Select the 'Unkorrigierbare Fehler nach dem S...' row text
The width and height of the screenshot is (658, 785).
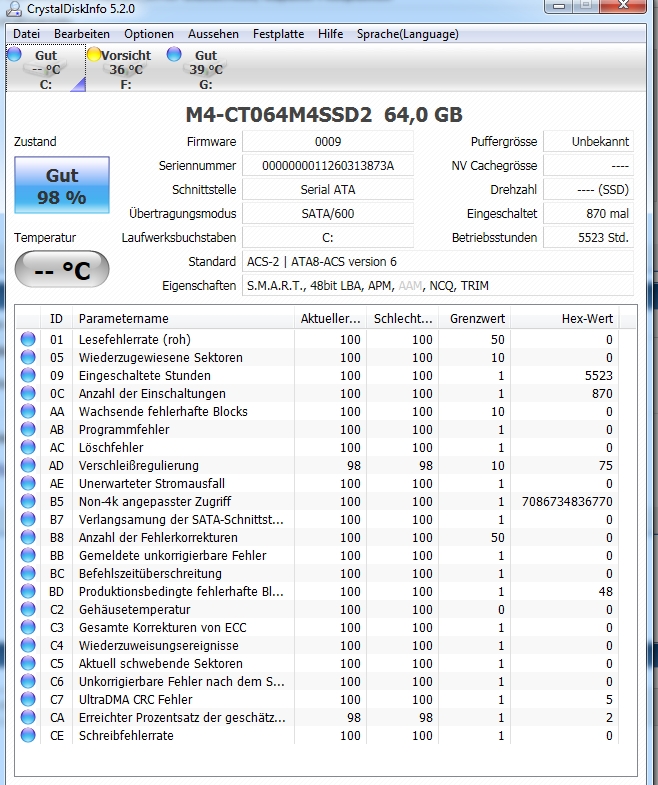click(x=182, y=681)
